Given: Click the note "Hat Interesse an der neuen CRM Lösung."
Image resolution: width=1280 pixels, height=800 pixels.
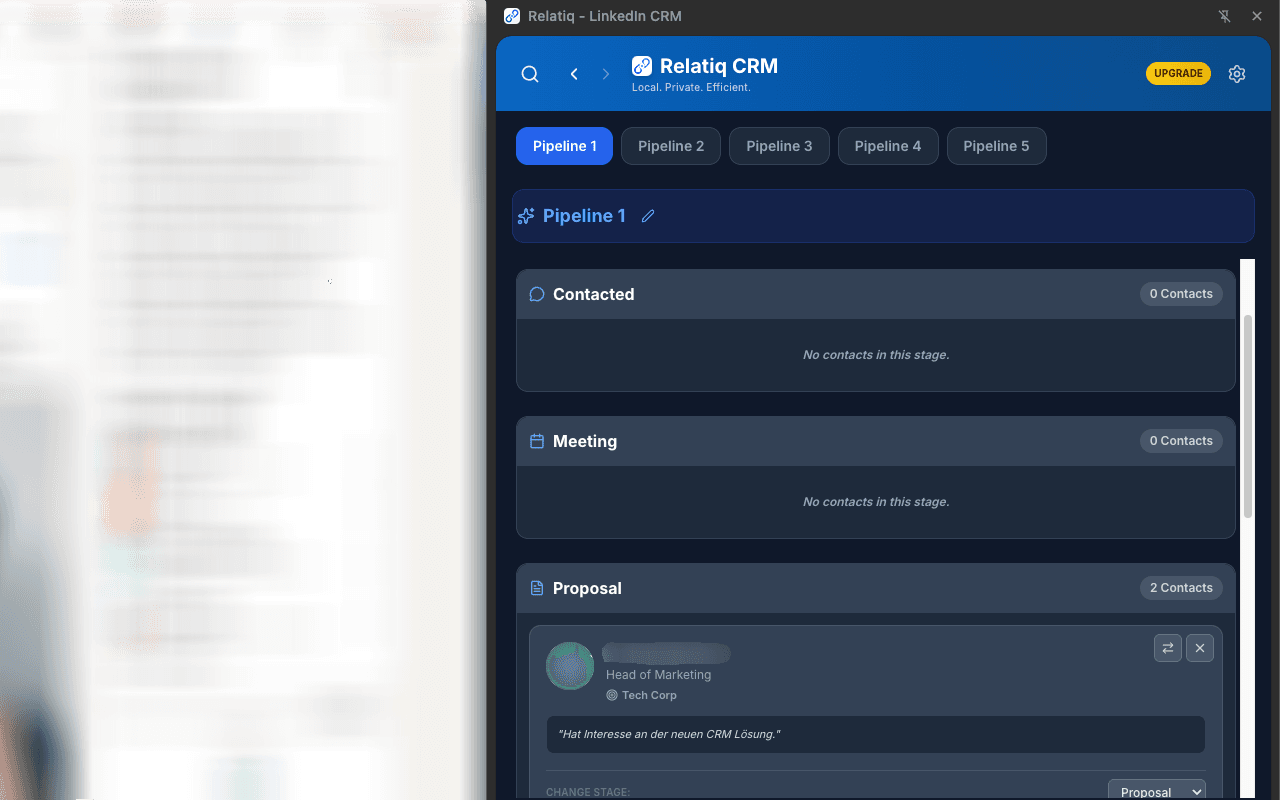Looking at the screenshot, I should tap(875, 734).
